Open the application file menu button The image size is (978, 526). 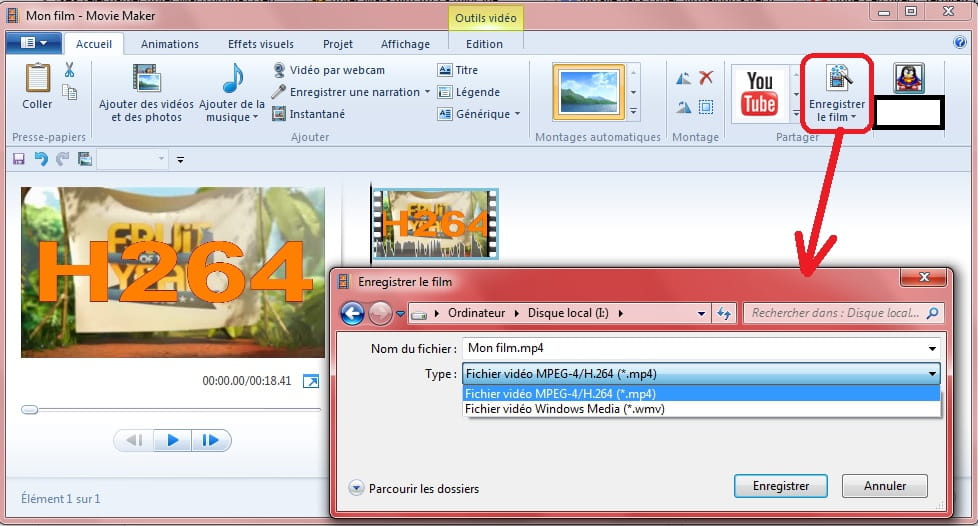point(34,43)
